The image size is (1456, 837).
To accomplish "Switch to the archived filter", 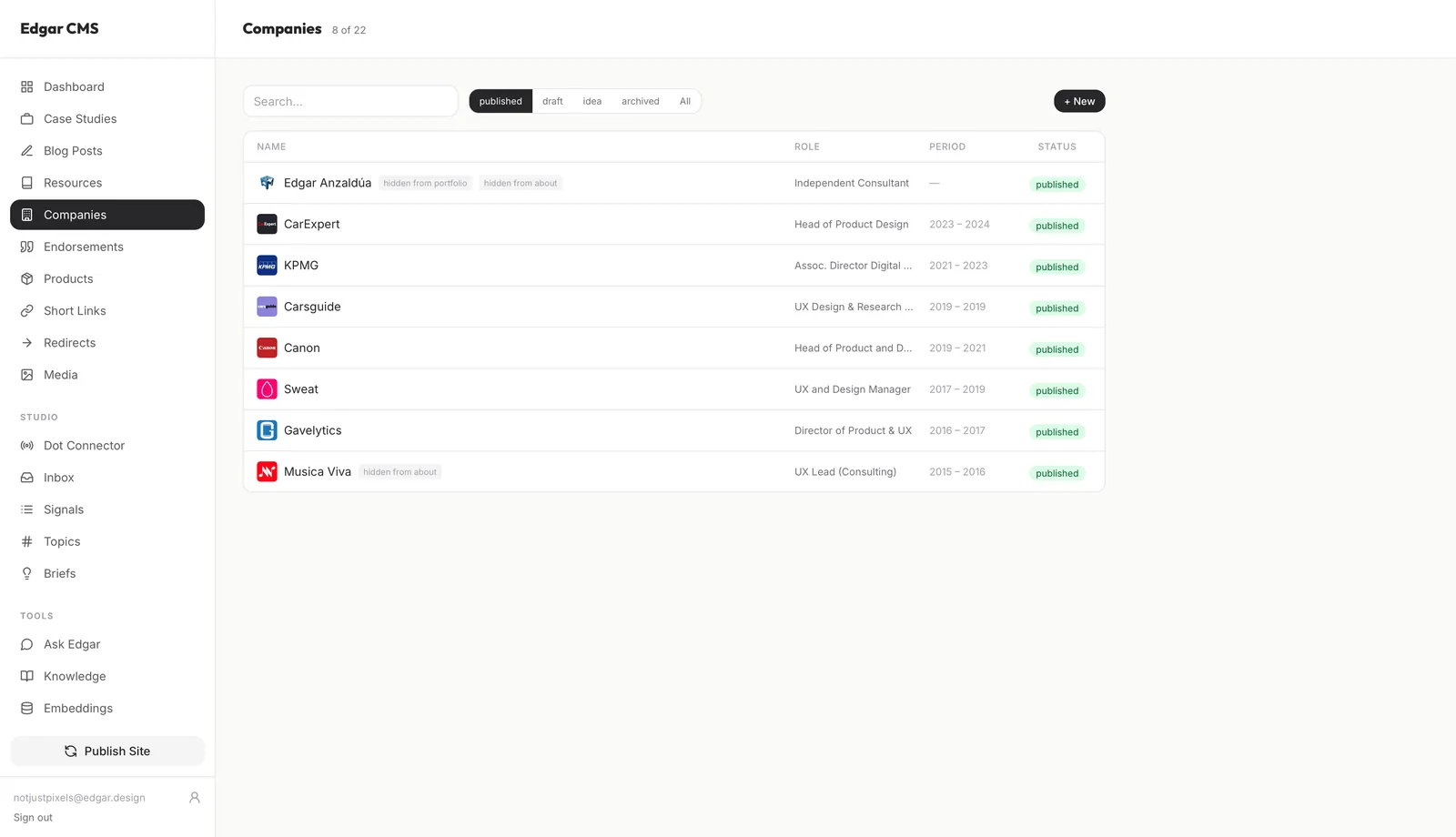I will pos(641,101).
